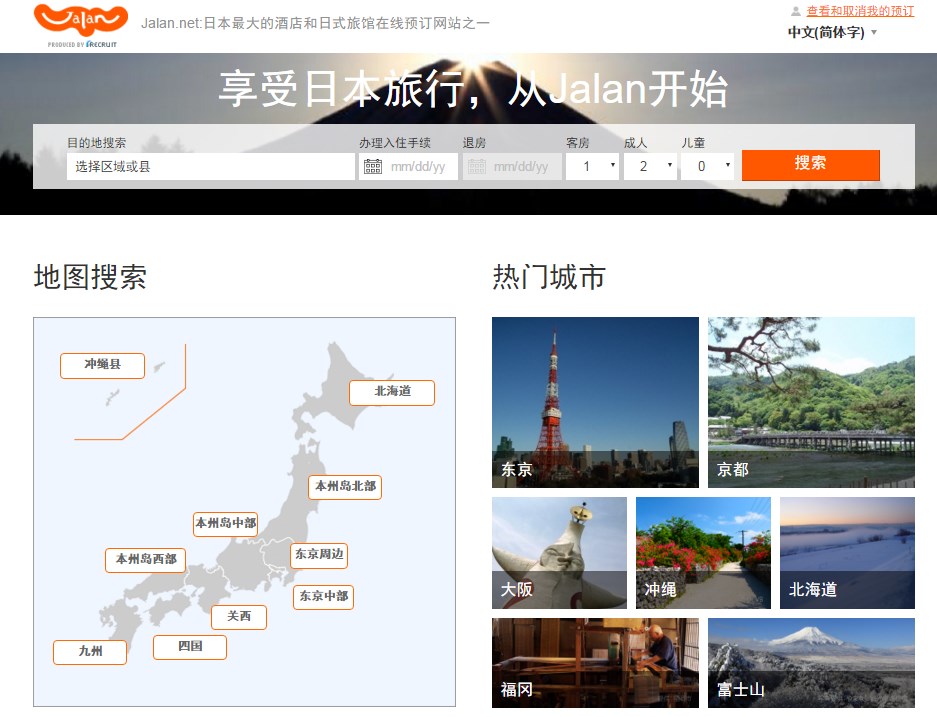Open the check-out date calendar icon
Screen dimensions: 937x717
coord(477,167)
